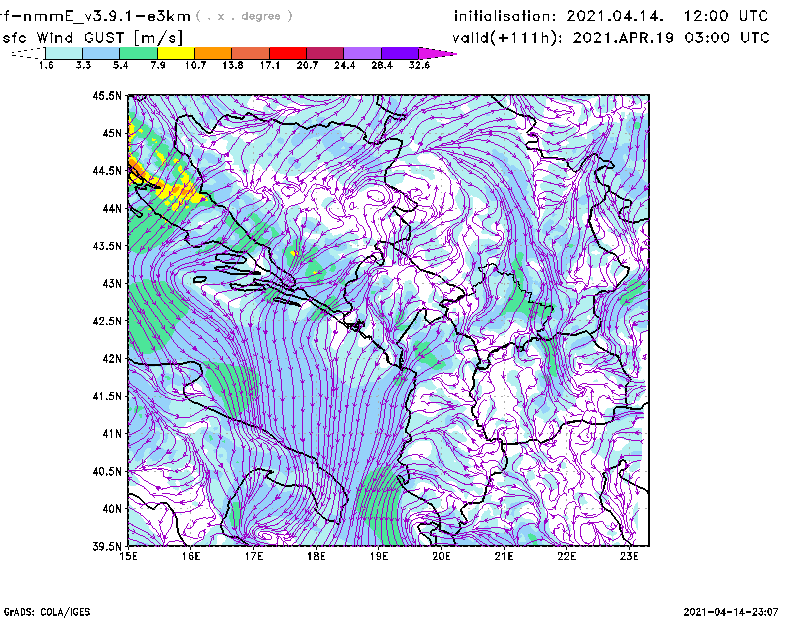Image resolution: width=800 pixels, height=618 pixels.
Task: Click the timestamp 2021-04-14-23:07
Action: coord(731,612)
